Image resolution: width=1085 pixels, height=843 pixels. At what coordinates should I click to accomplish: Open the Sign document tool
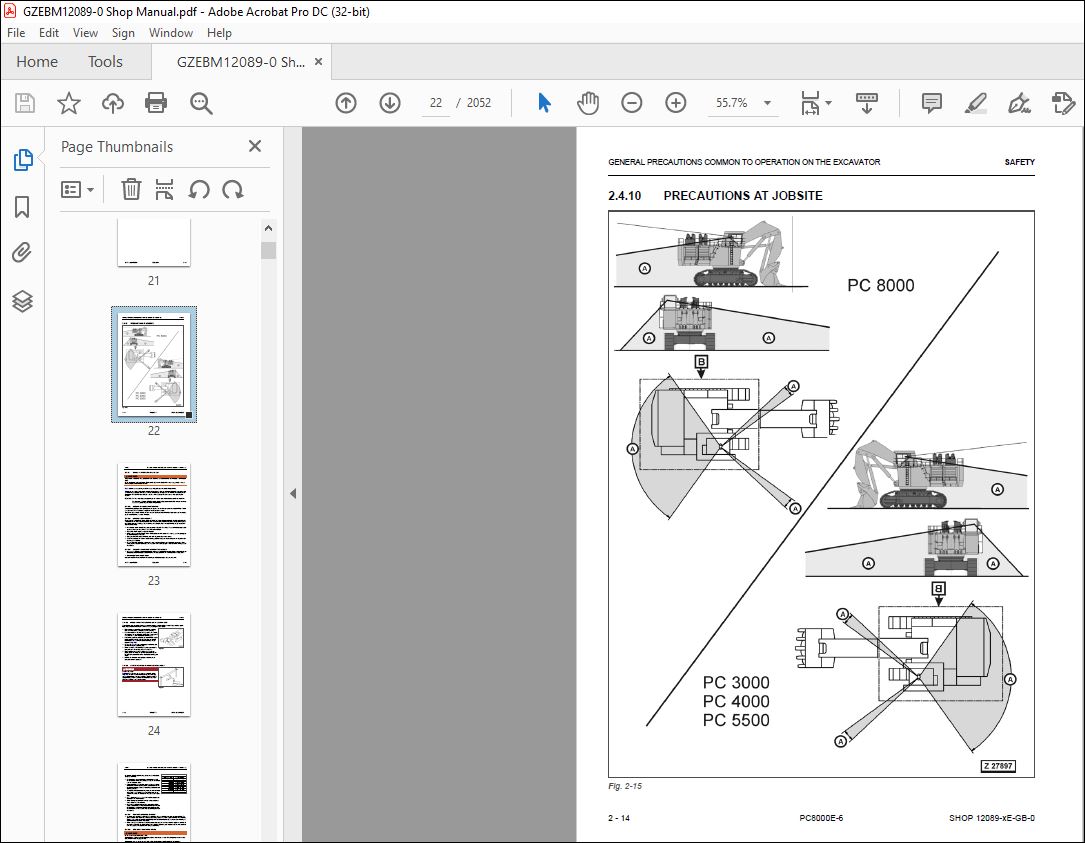1019,103
